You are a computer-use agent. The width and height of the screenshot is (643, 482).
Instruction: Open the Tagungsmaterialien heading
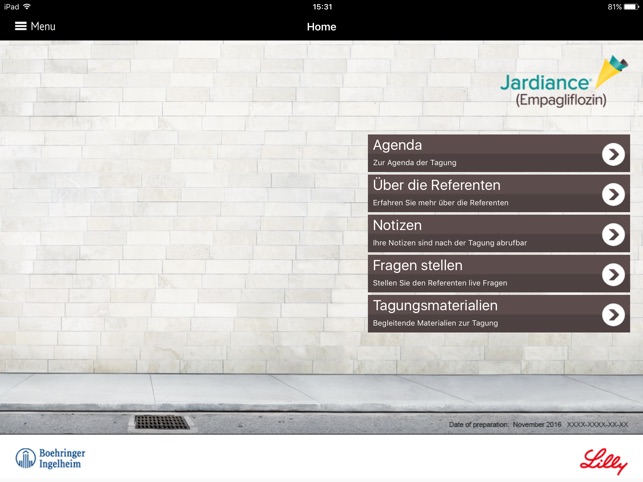(x=435, y=306)
